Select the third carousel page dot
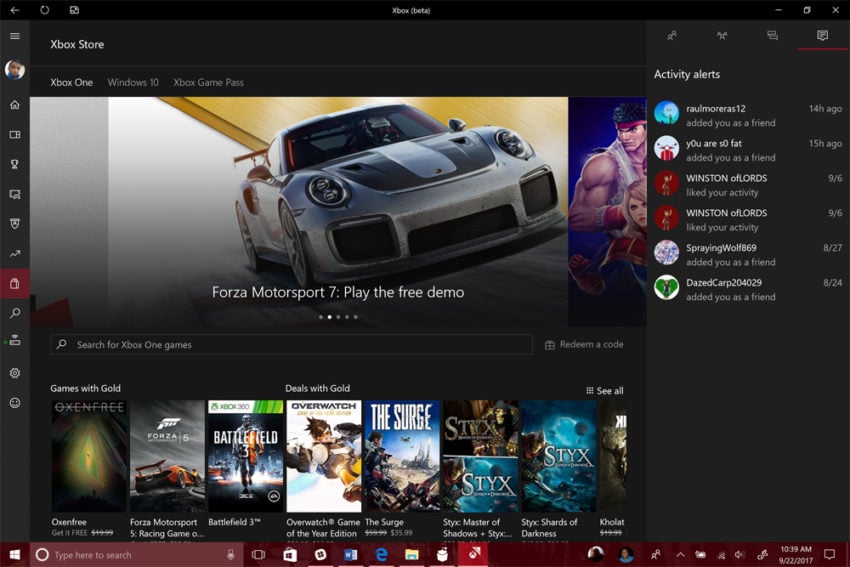This screenshot has width=850, height=567. coord(338,317)
